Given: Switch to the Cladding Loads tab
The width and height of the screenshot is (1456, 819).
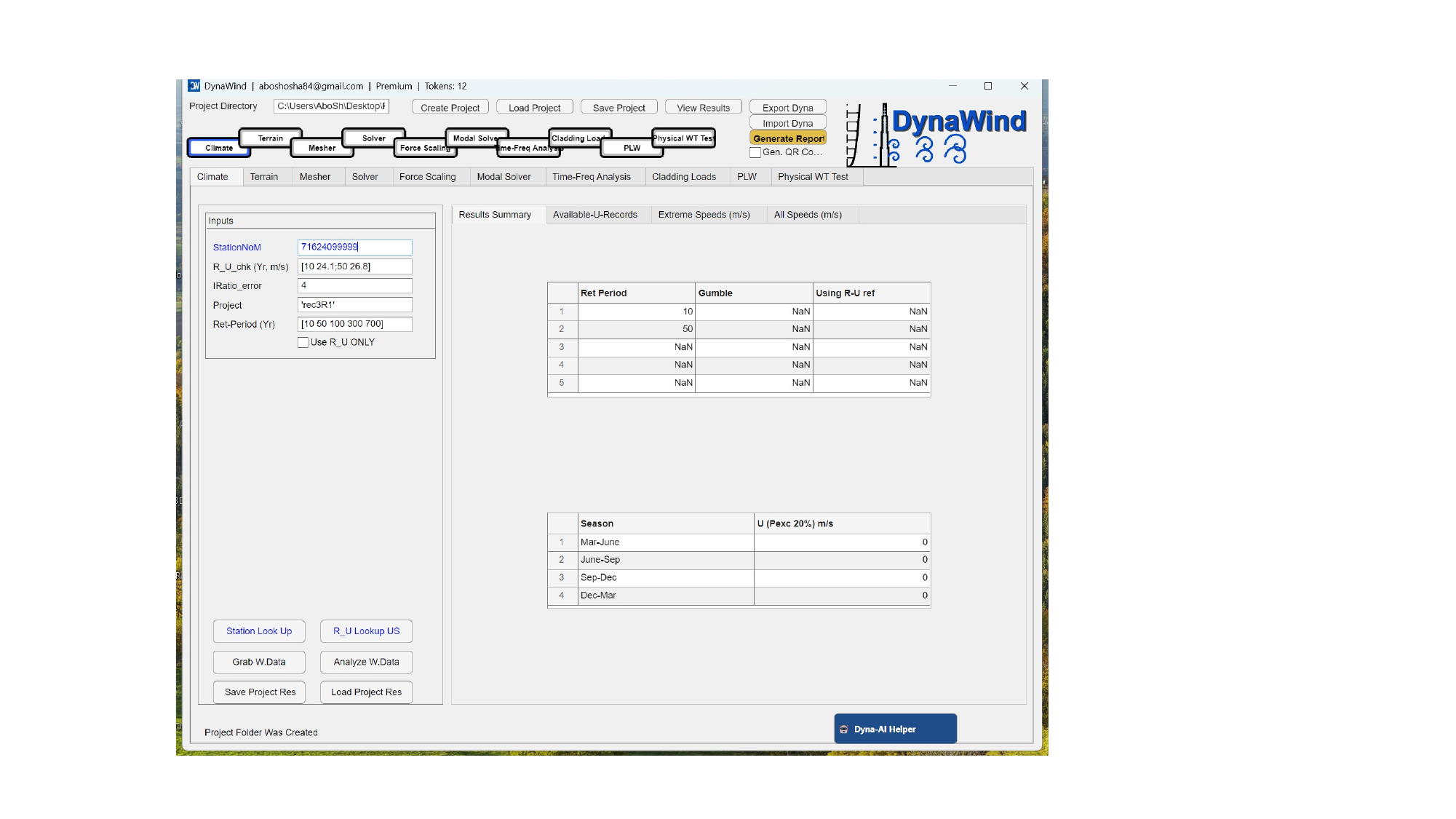Looking at the screenshot, I should click(683, 177).
